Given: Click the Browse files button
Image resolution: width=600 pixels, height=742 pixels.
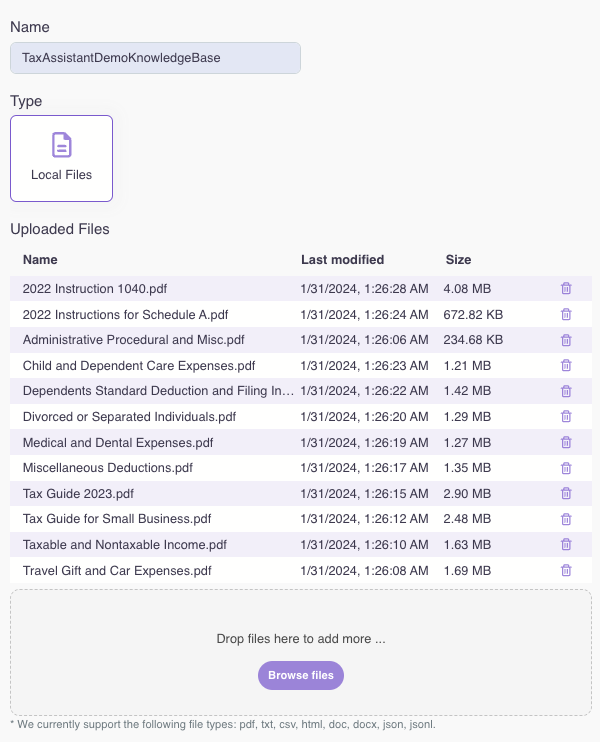Looking at the screenshot, I should tap(301, 676).
